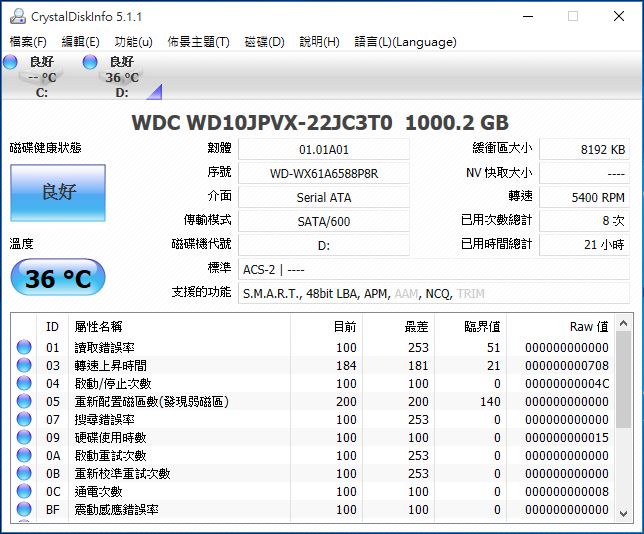Viewport: 644px width, 534px height.
Task: Select the 硬碟使用時數 attribute name
Action: tap(110, 438)
